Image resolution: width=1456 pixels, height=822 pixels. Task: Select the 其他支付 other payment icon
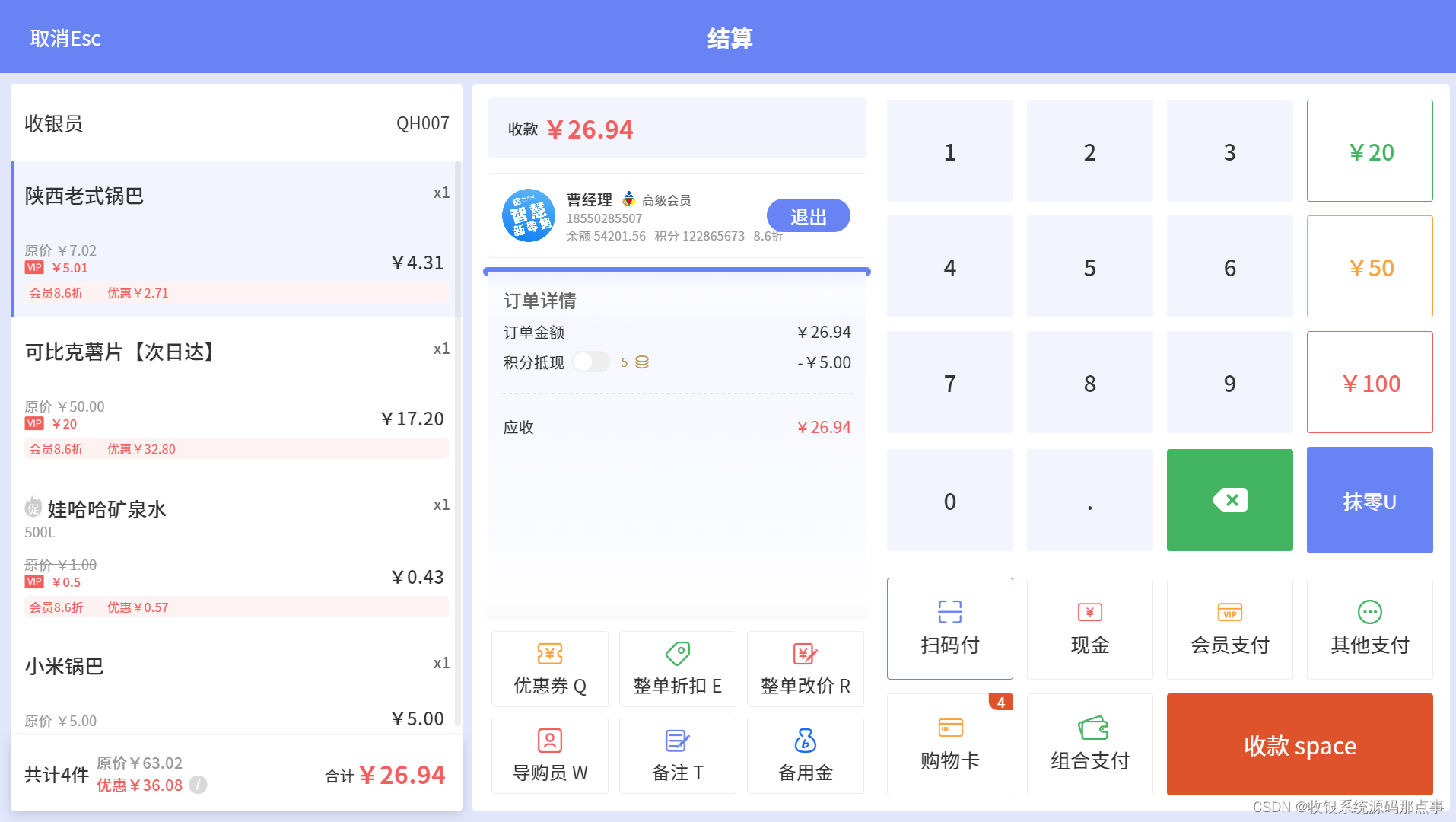(1369, 628)
